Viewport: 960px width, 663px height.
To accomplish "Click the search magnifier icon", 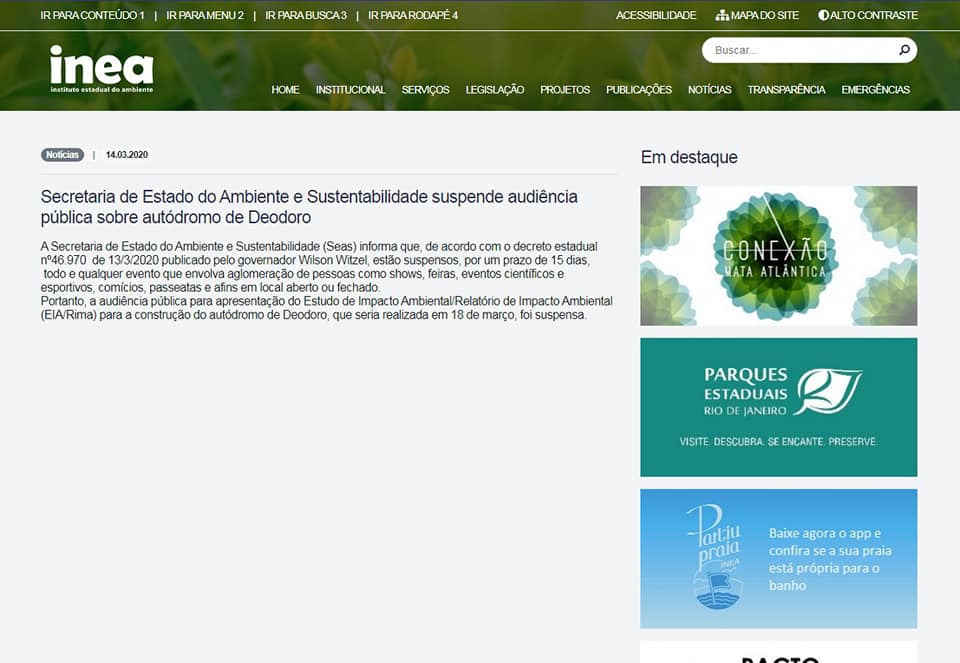I will [x=904, y=50].
